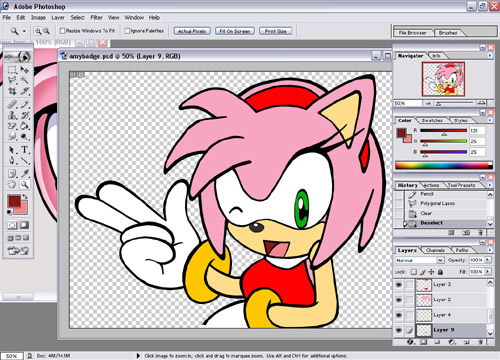Select the History Brush tool
Image resolution: width=500 pixels, height=360 pixels.
pos(24,115)
